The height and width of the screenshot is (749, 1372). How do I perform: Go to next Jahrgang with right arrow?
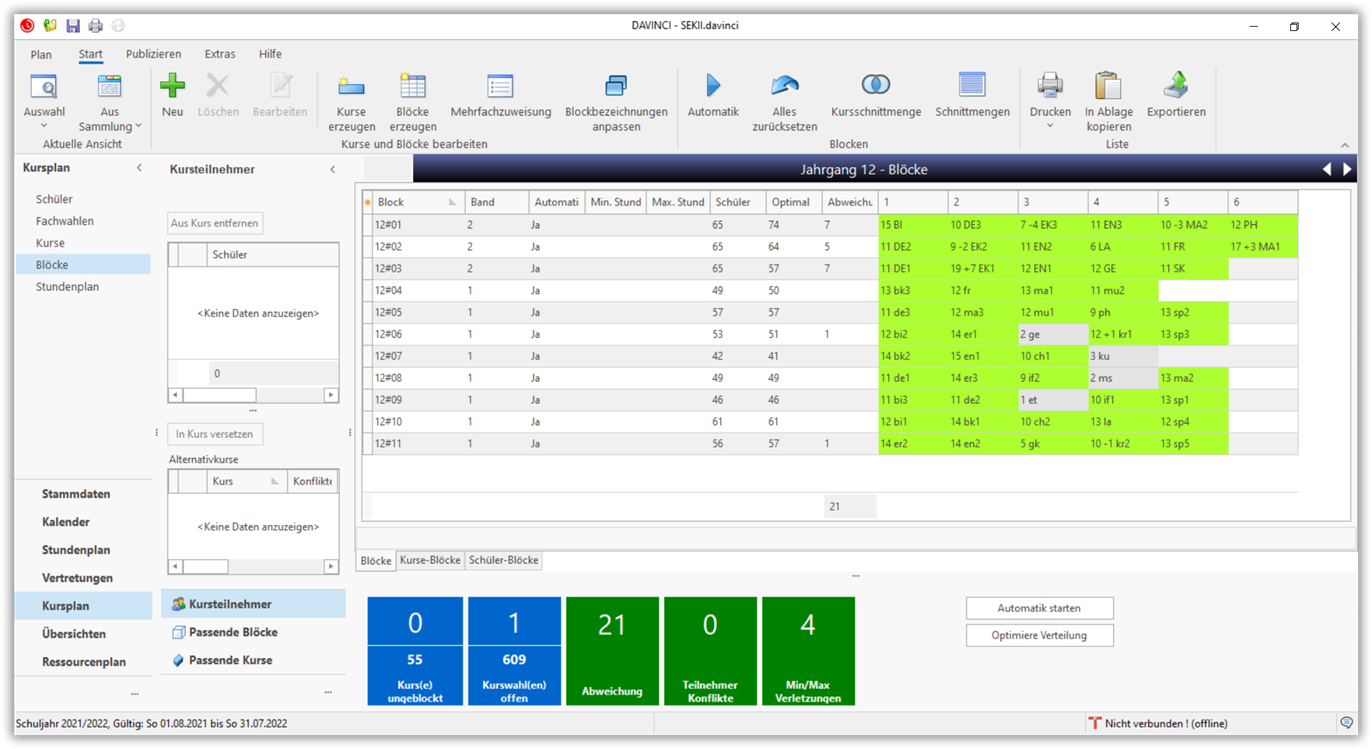[1347, 170]
